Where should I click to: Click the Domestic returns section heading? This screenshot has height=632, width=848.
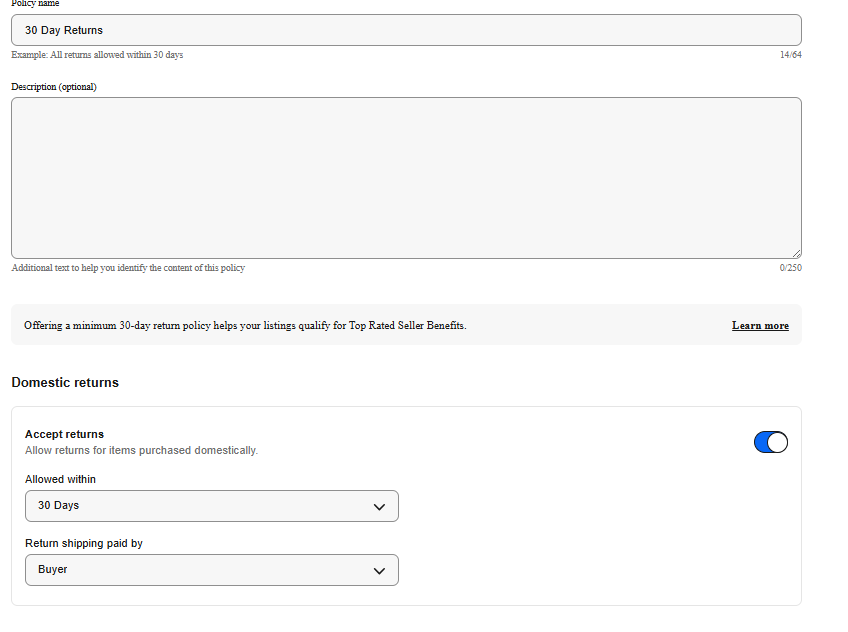pyautogui.click(x=64, y=382)
